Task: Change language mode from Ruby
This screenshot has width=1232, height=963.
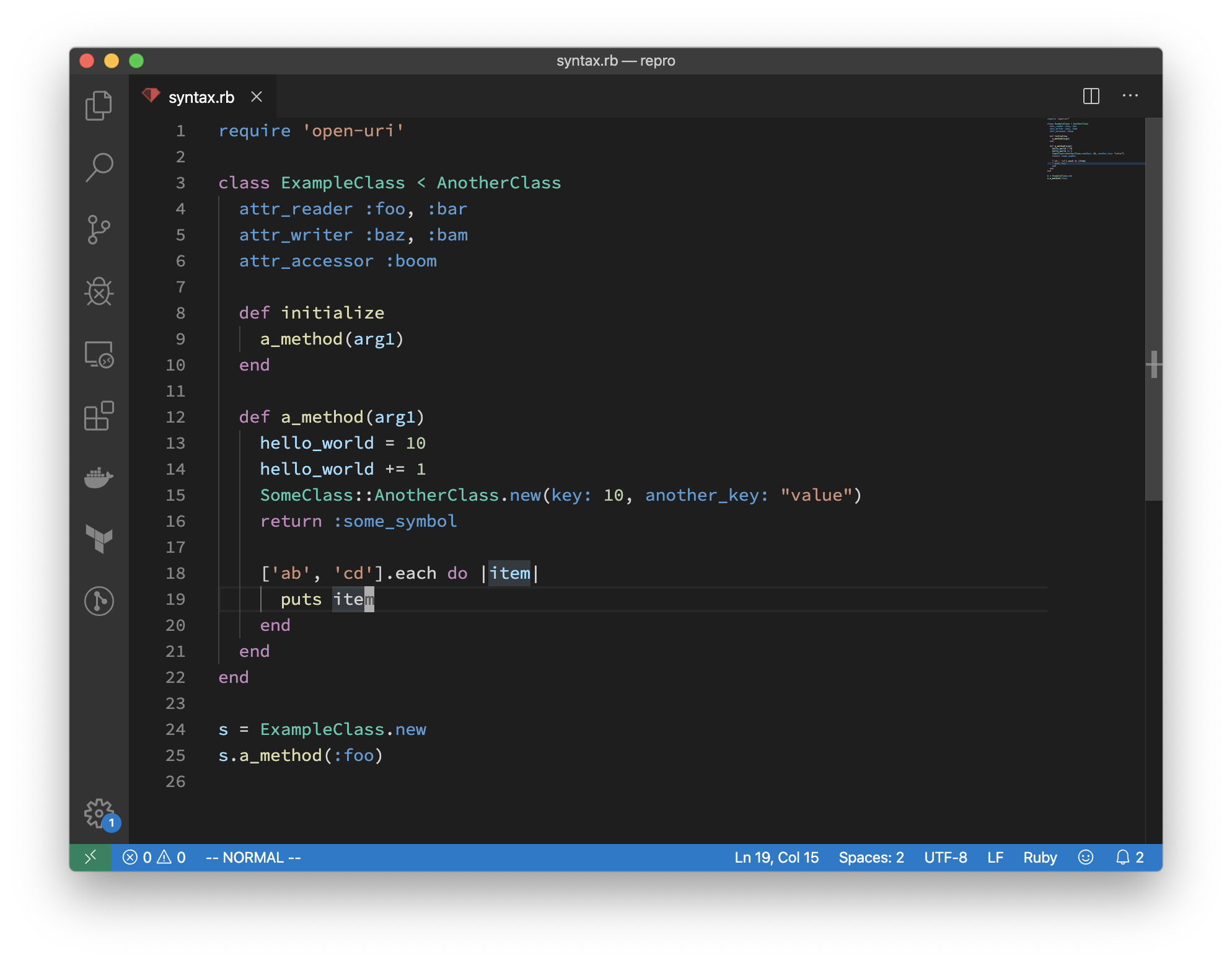Action: 1039,858
